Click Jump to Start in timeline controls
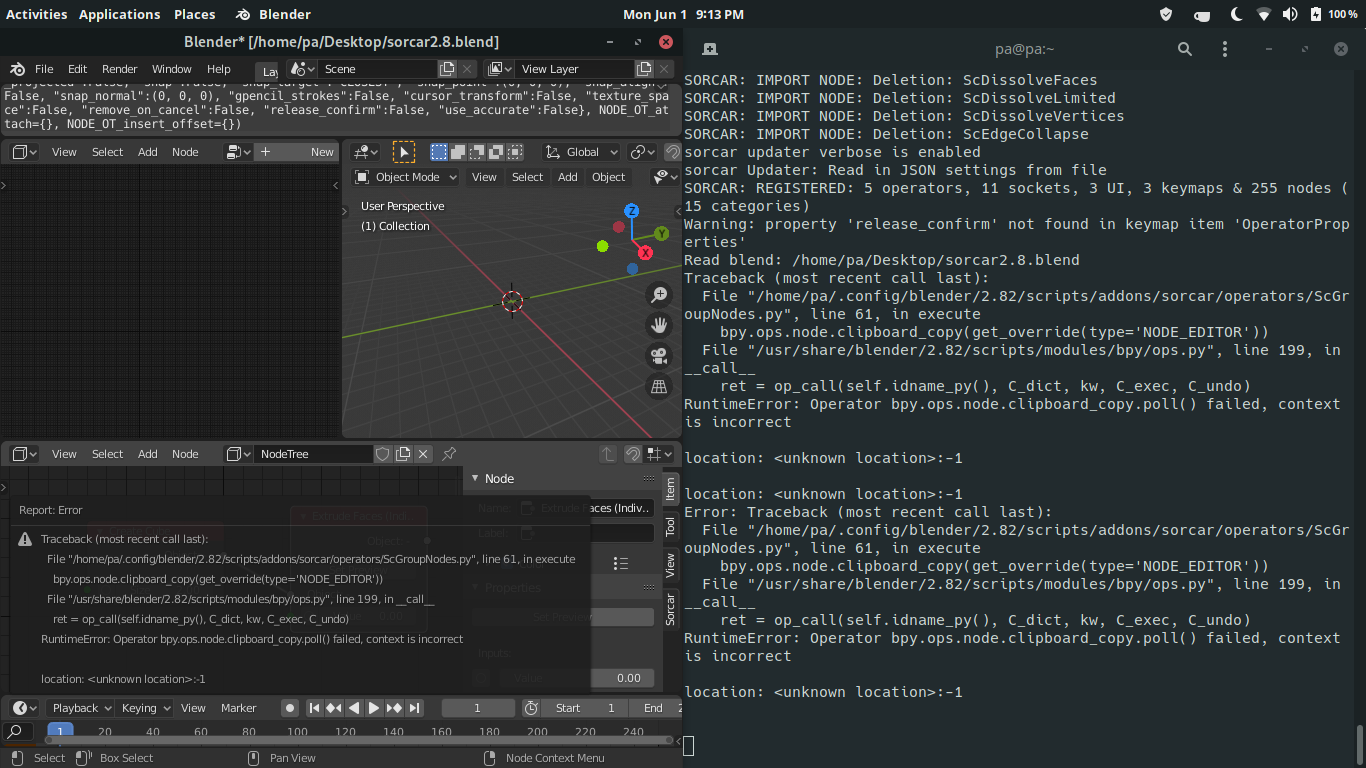This screenshot has width=1366, height=768. 314,708
